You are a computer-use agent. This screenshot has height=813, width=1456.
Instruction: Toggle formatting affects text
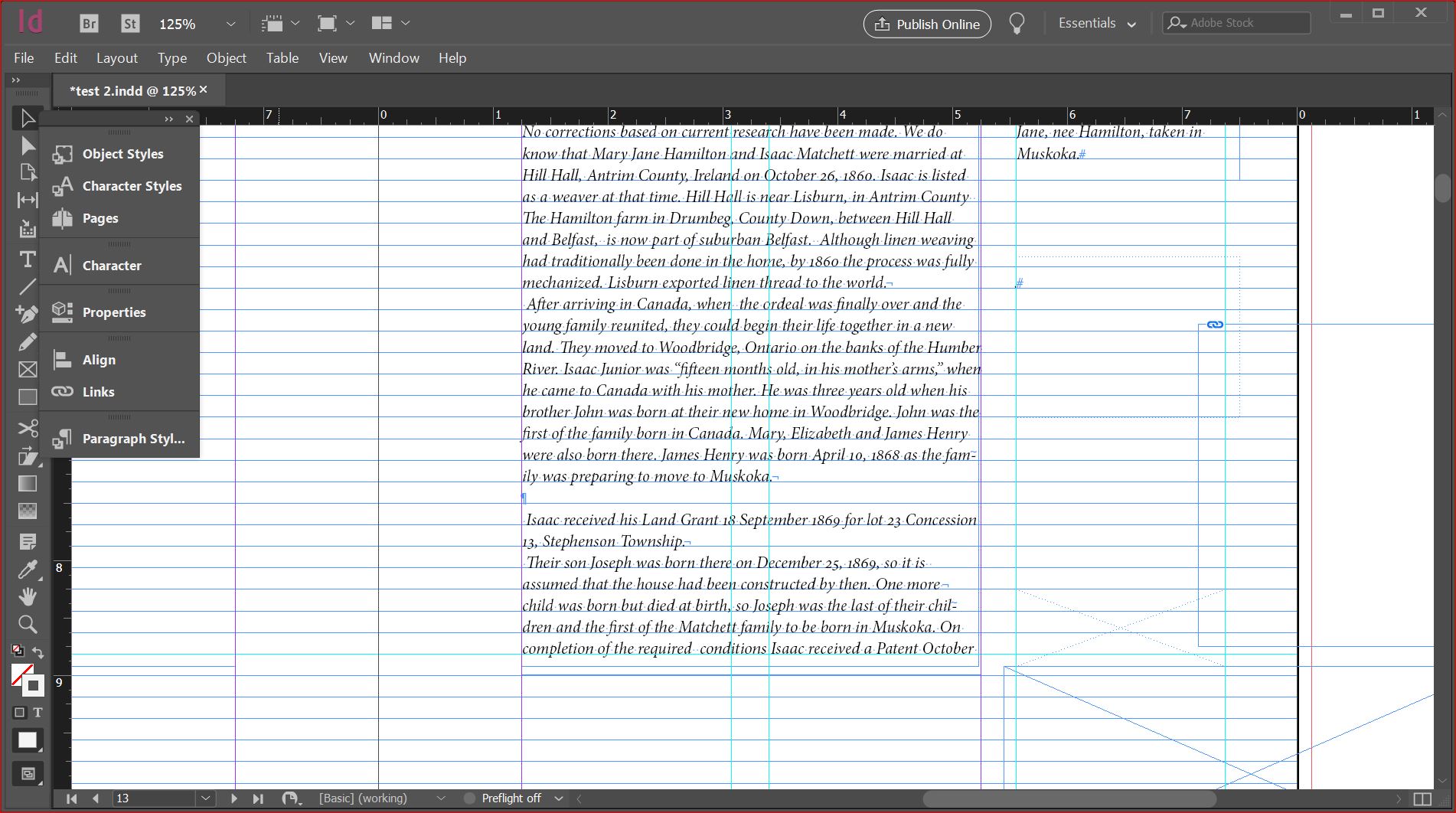[x=37, y=712]
